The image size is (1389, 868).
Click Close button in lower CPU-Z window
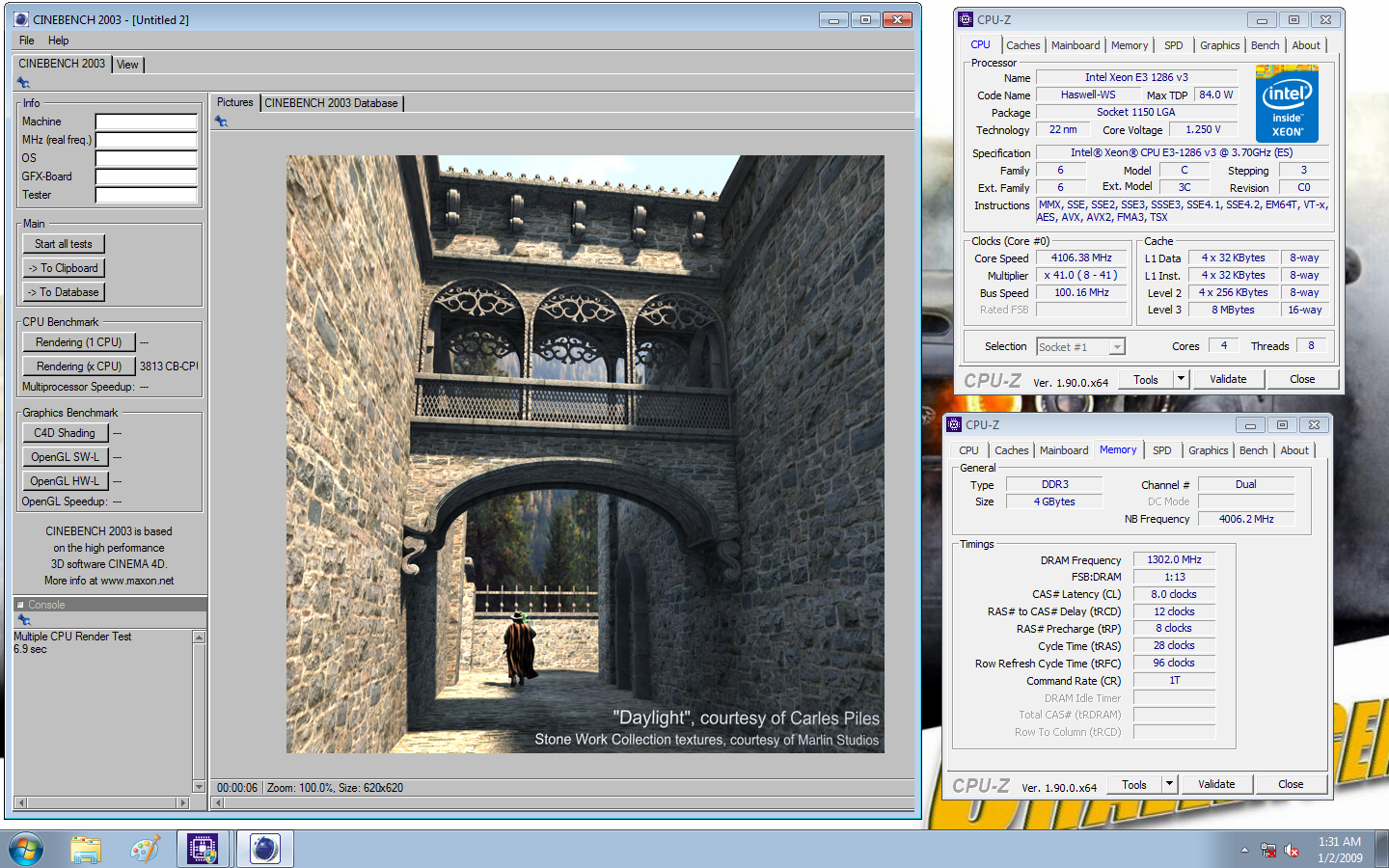[1291, 784]
